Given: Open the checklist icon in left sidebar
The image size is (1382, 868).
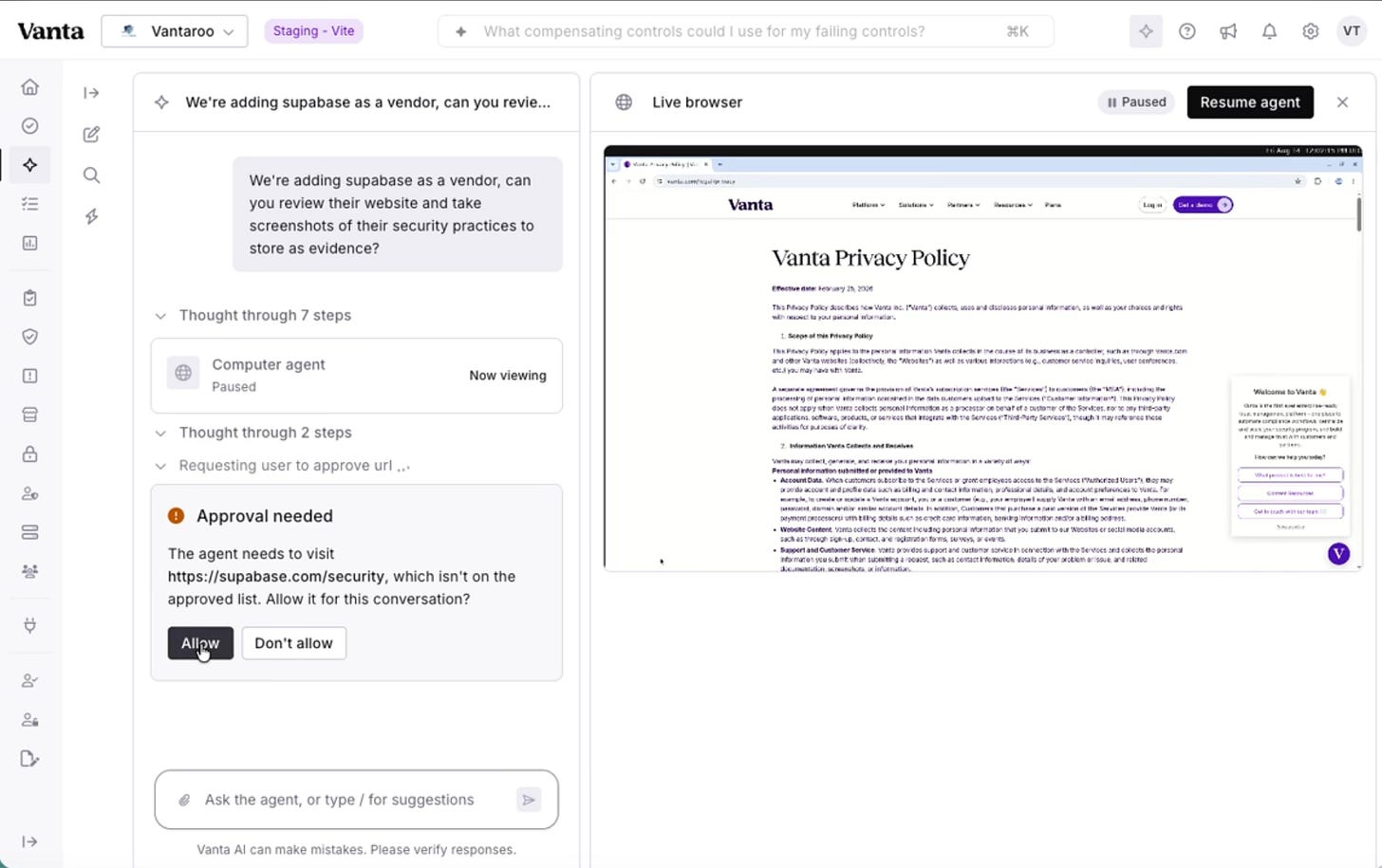Looking at the screenshot, I should [x=30, y=204].
